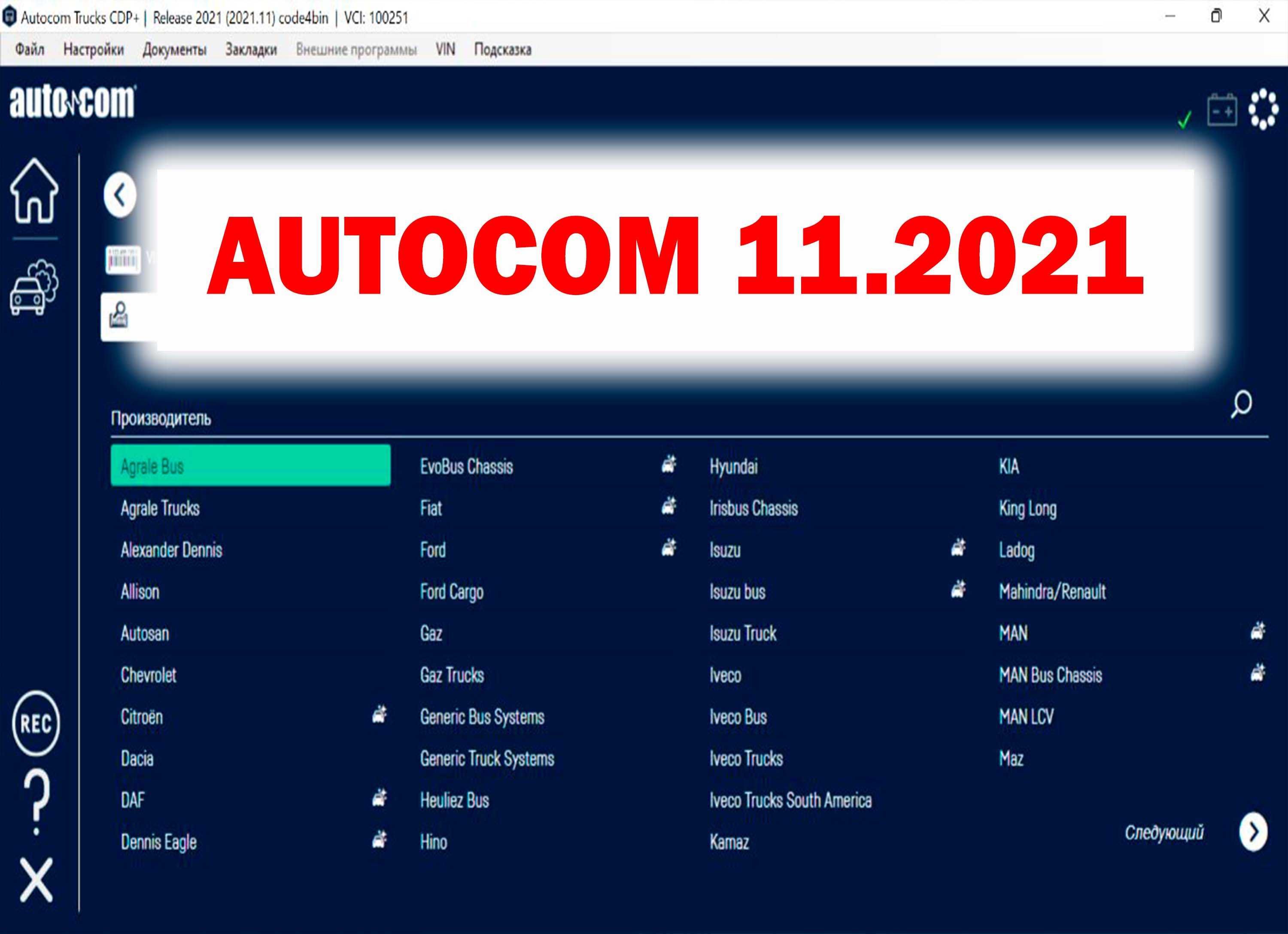Click the autocom logo
The image size is (1288, 934).
[73, 102]
